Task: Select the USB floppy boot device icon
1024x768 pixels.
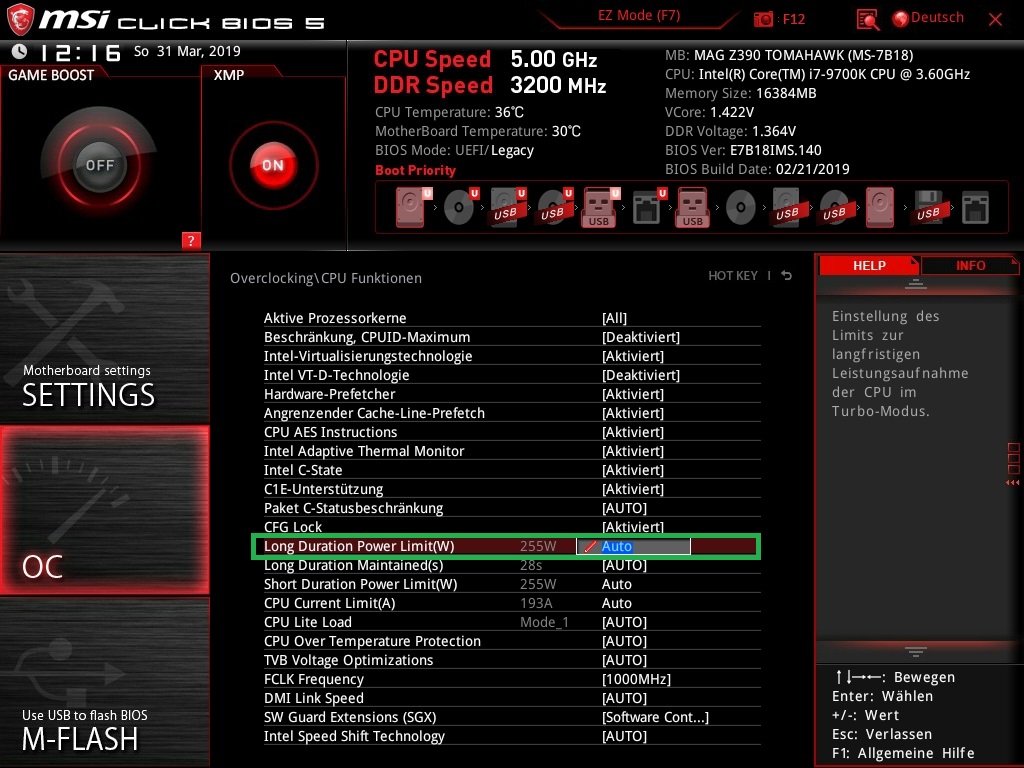Action: click(x=928, y=207)
